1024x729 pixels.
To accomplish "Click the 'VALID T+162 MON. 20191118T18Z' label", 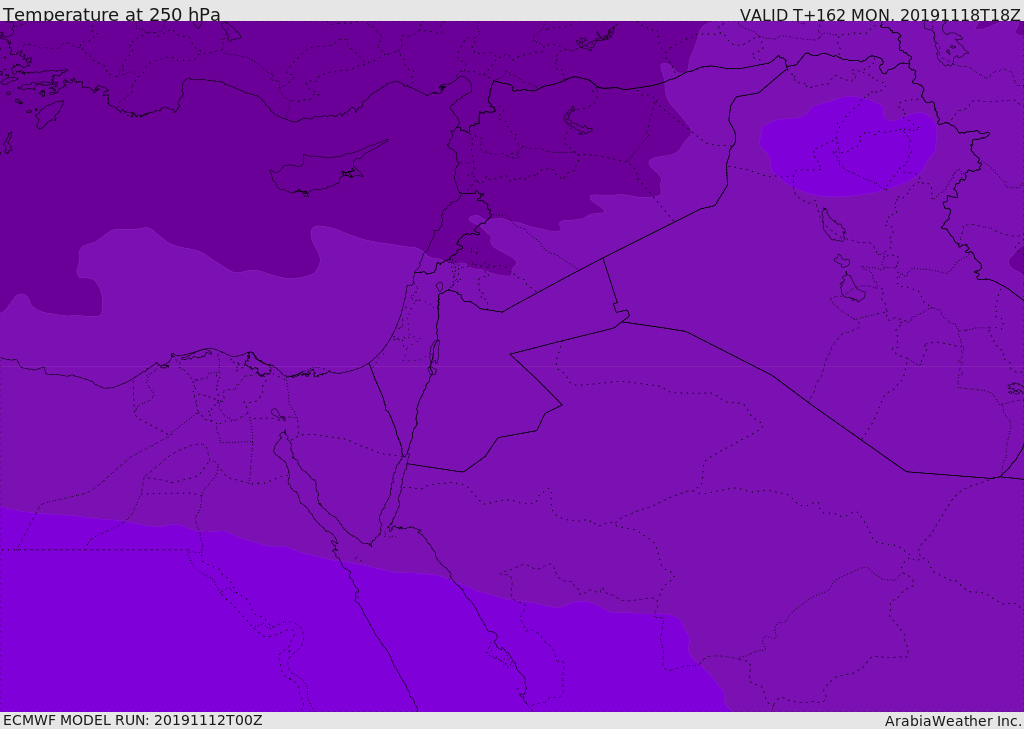I will [880, 14].
